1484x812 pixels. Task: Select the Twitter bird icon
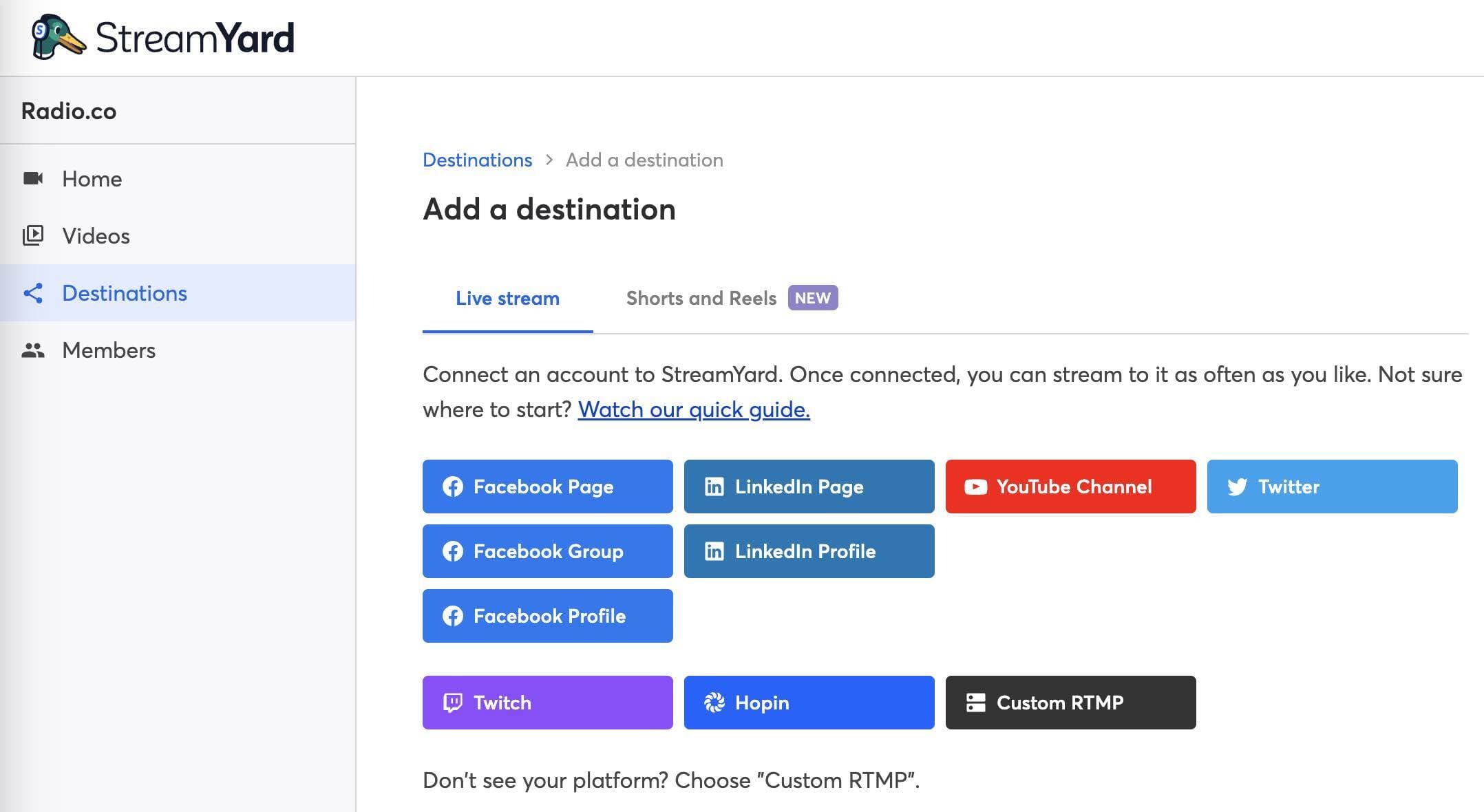1237,487
